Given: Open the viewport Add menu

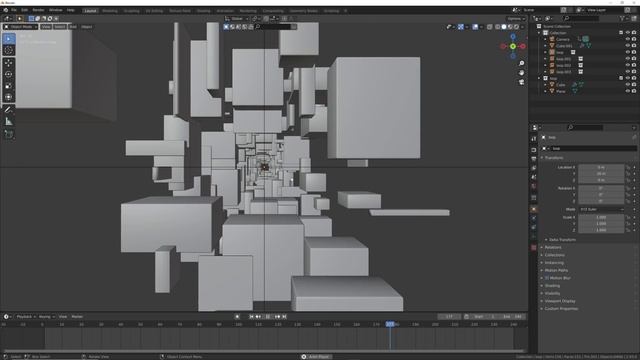Looking at the screenshot, I should 73,27.
